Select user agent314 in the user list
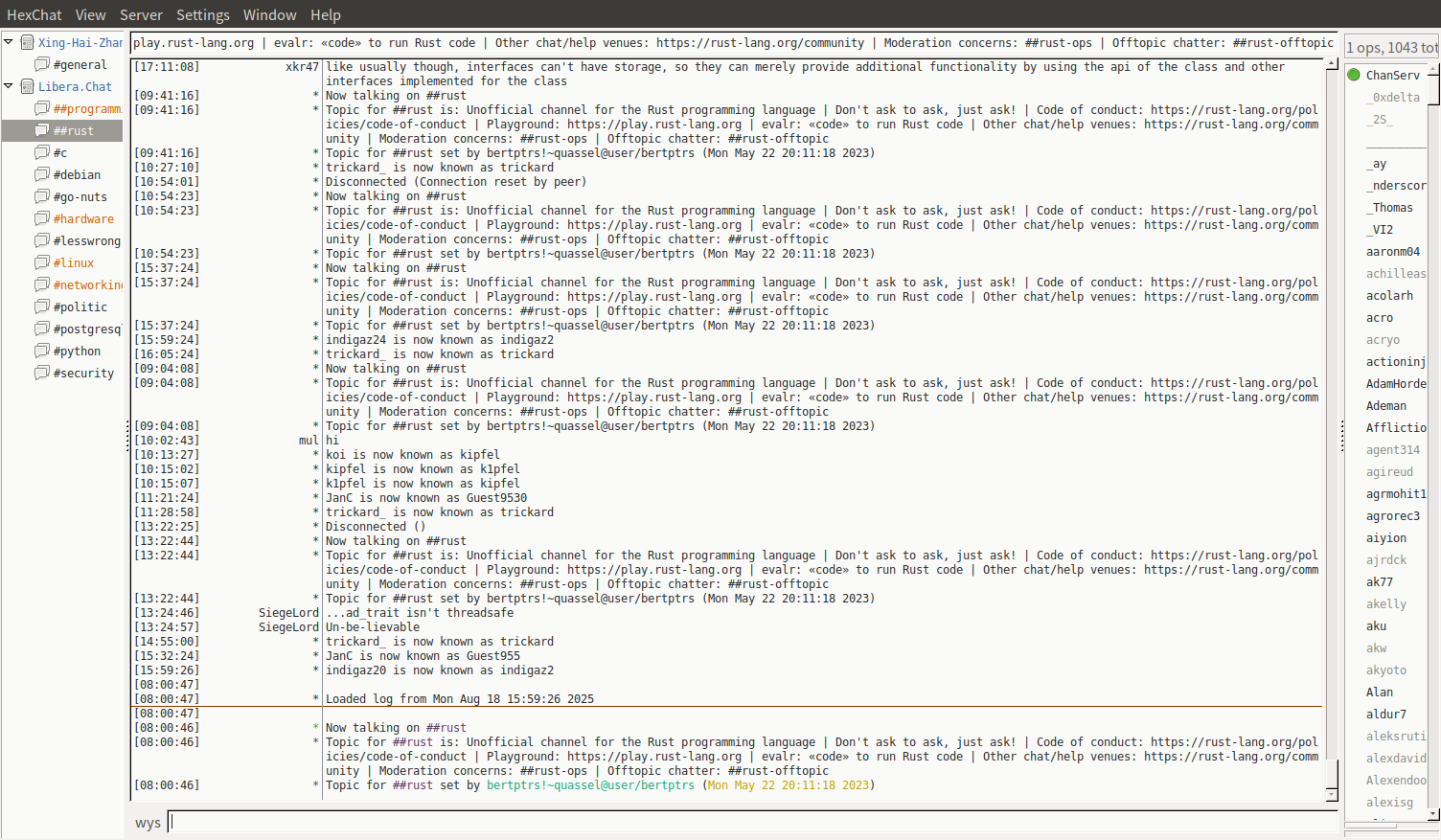 tap(1393, 450)
